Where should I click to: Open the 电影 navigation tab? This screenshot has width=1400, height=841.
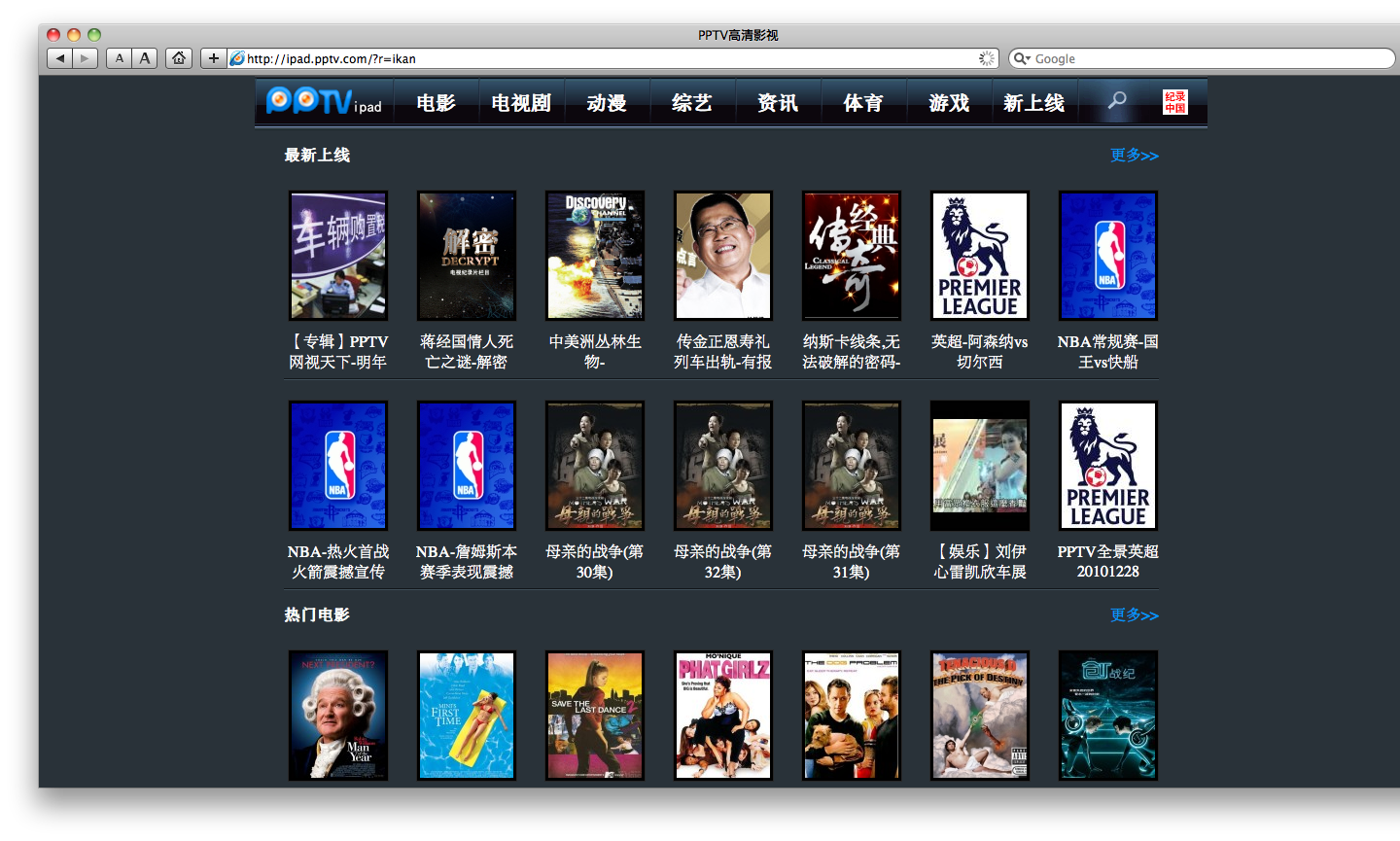436,103
